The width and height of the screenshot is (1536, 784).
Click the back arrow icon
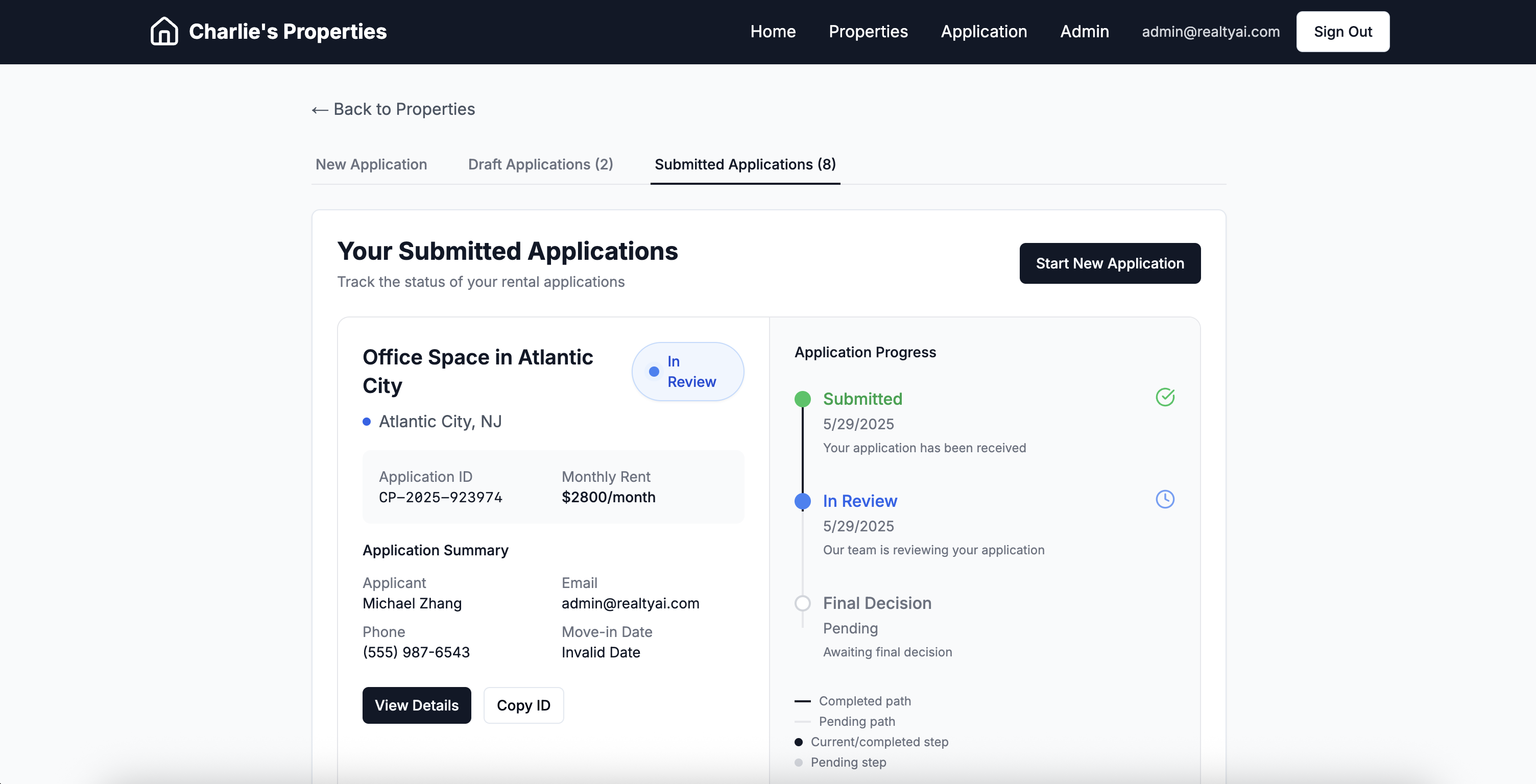point(320,110)
